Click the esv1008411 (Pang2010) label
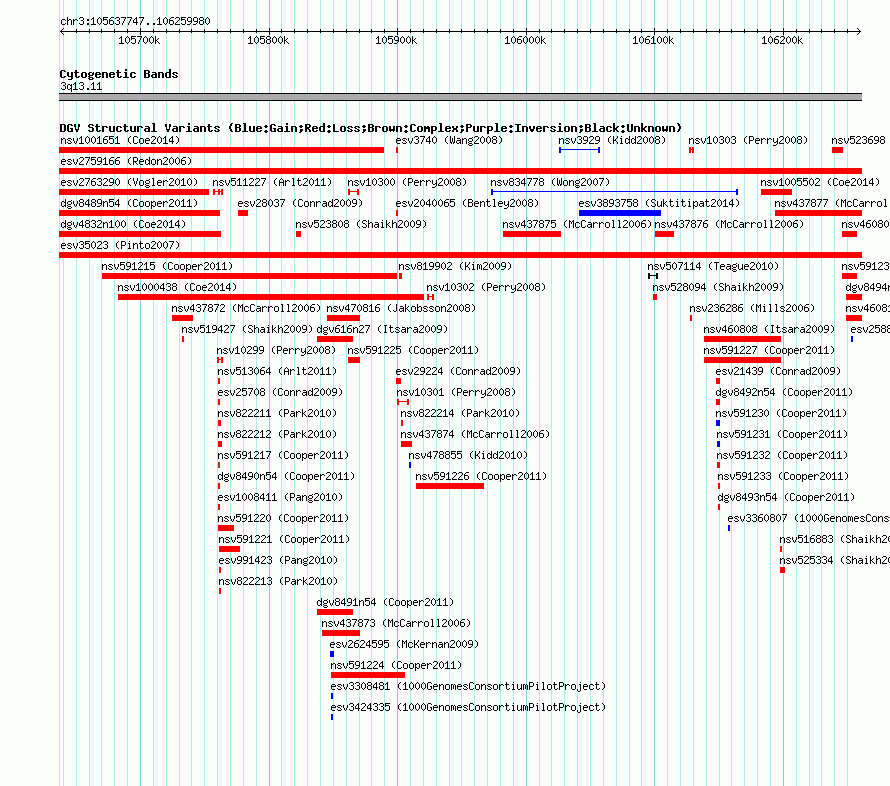 [x=280, y=497]
